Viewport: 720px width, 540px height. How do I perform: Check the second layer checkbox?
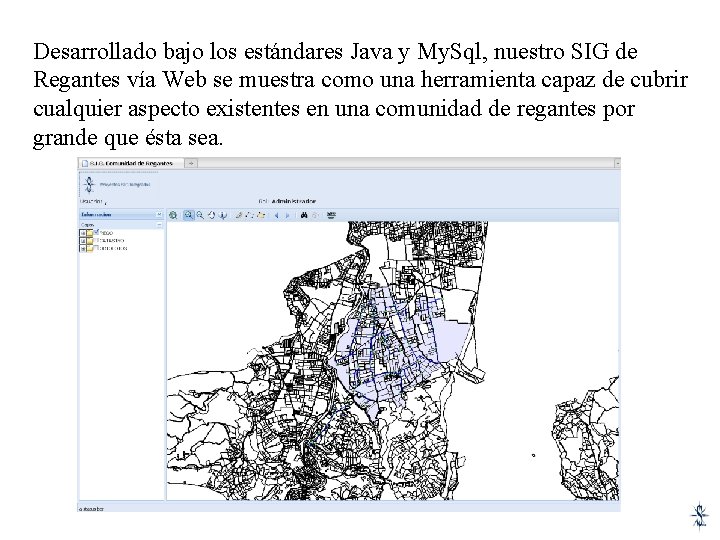[96, 240]
